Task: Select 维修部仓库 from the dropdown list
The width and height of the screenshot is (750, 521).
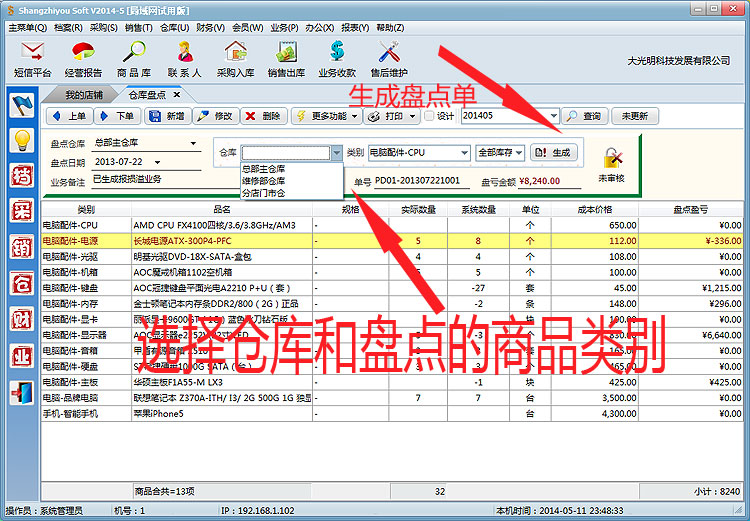Action: pyautogui.click(x=292, y=181)
